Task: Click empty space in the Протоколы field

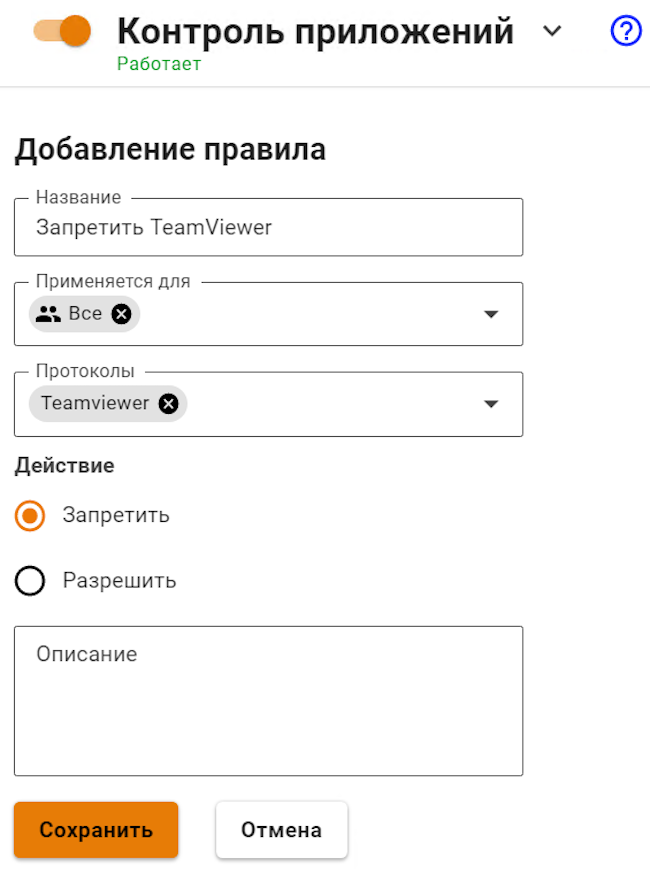Action: click(x=330, y=404)
